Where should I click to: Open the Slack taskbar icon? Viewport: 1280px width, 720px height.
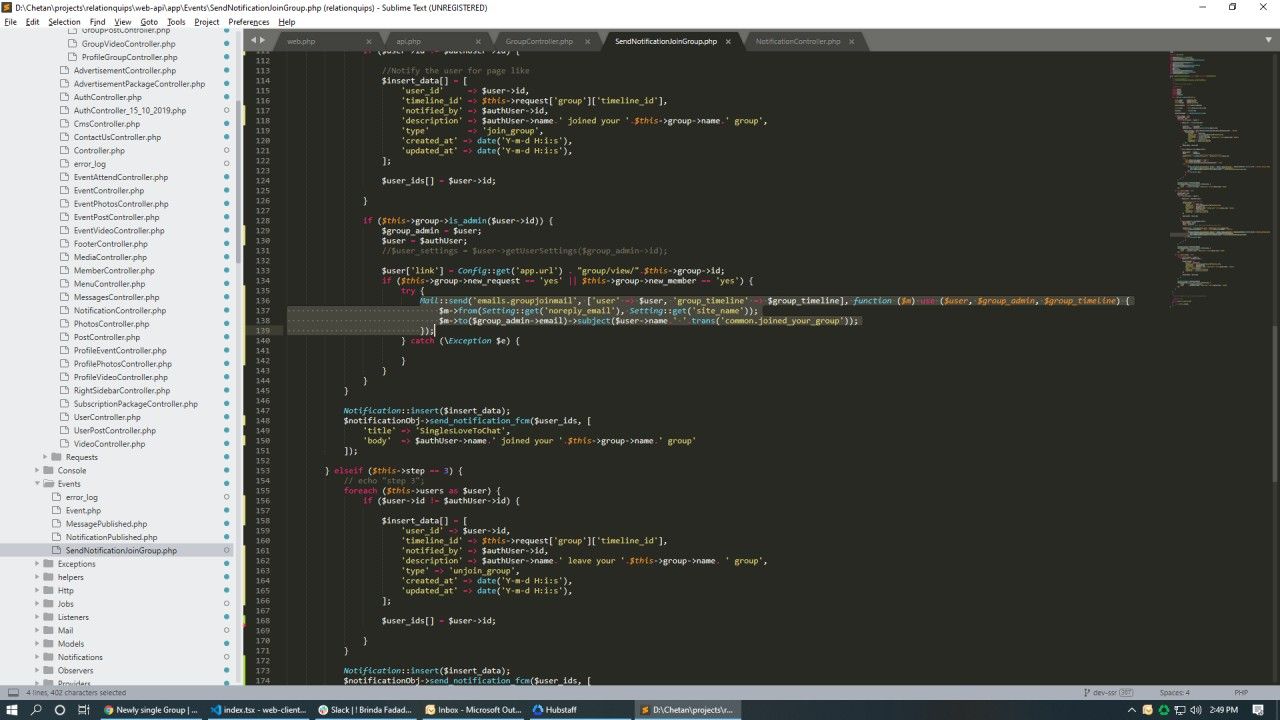point(366,710)
